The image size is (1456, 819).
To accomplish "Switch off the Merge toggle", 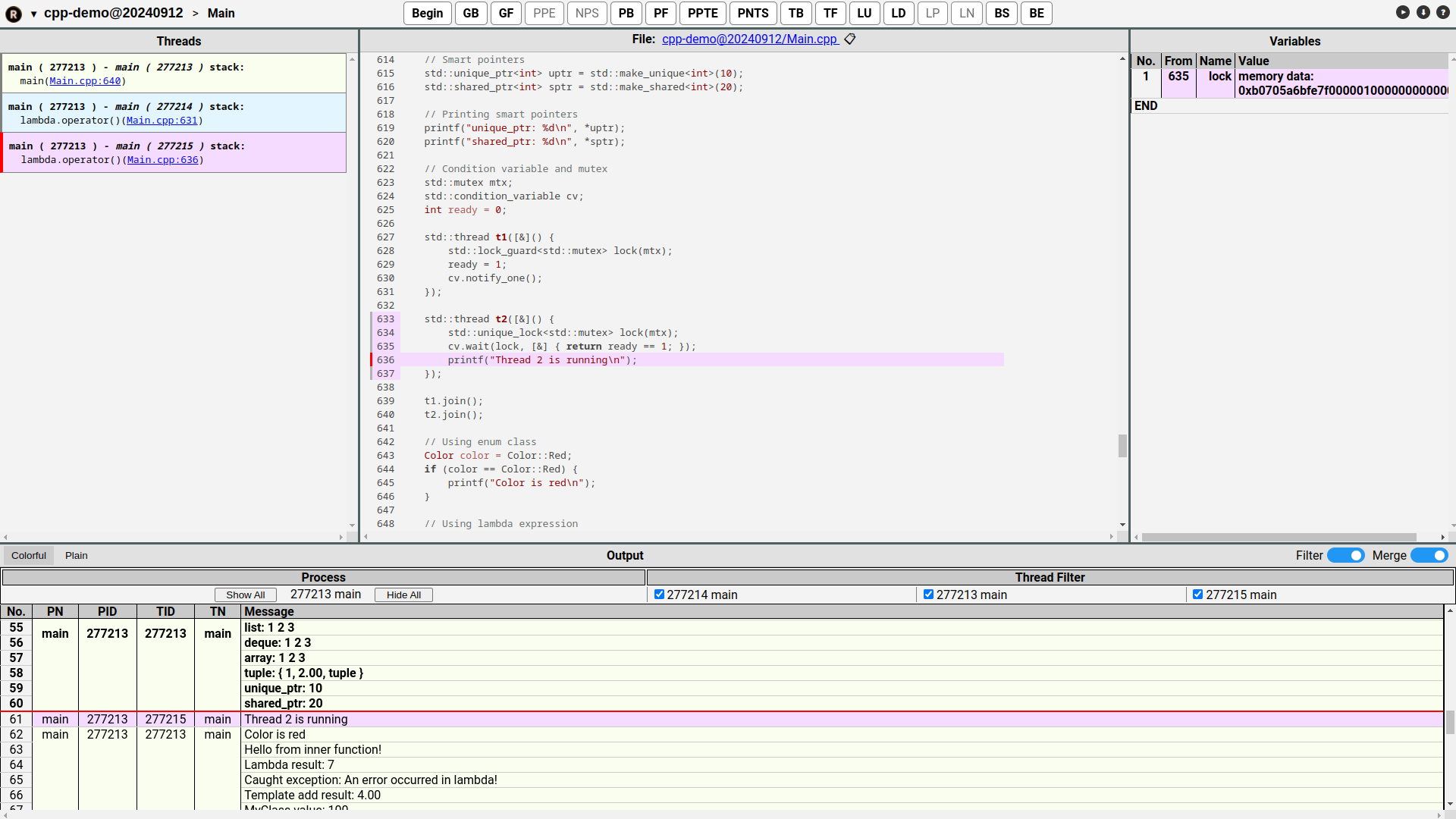I will 1429,555.
